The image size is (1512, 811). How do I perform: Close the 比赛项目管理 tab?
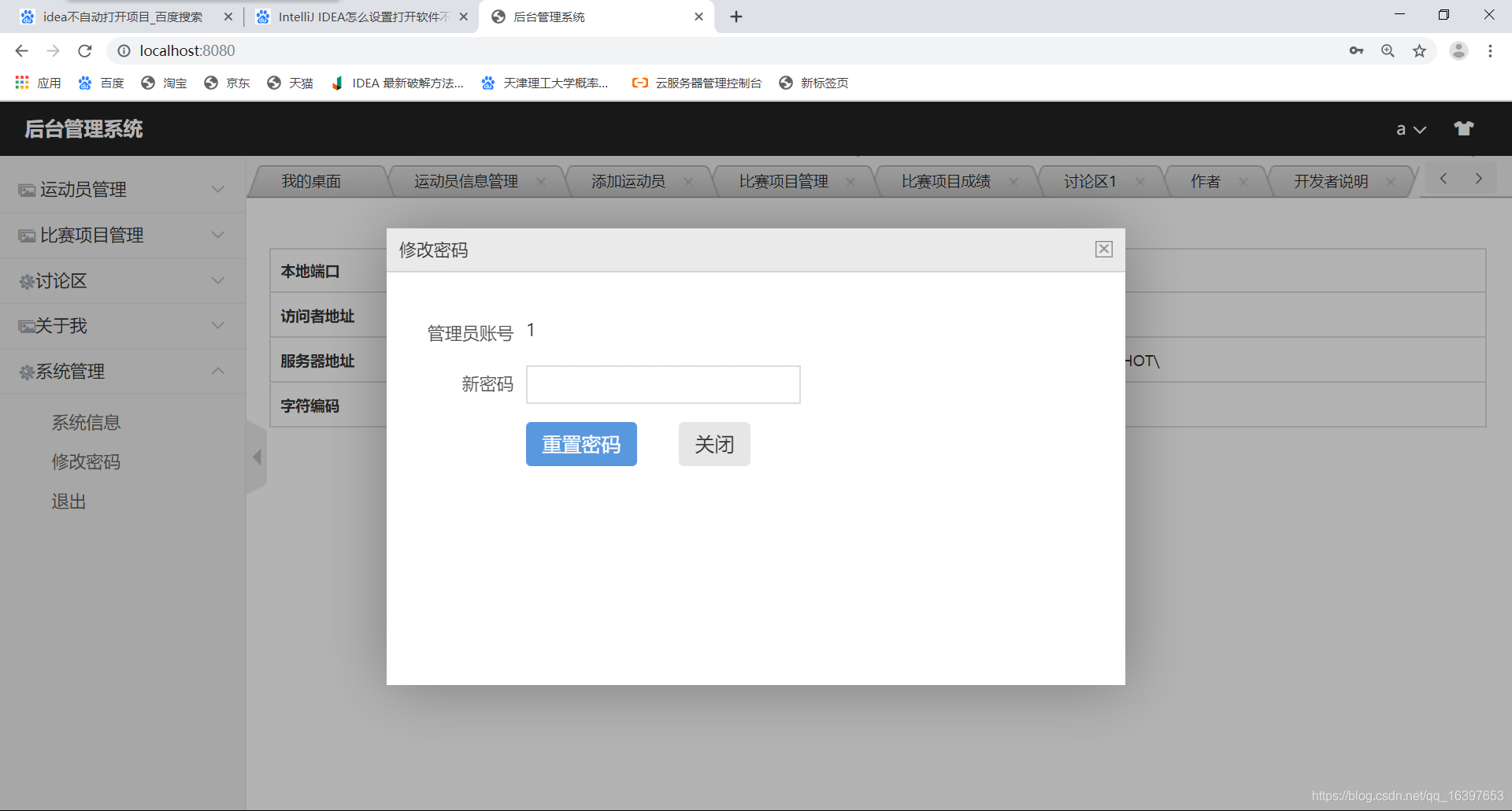850,182
